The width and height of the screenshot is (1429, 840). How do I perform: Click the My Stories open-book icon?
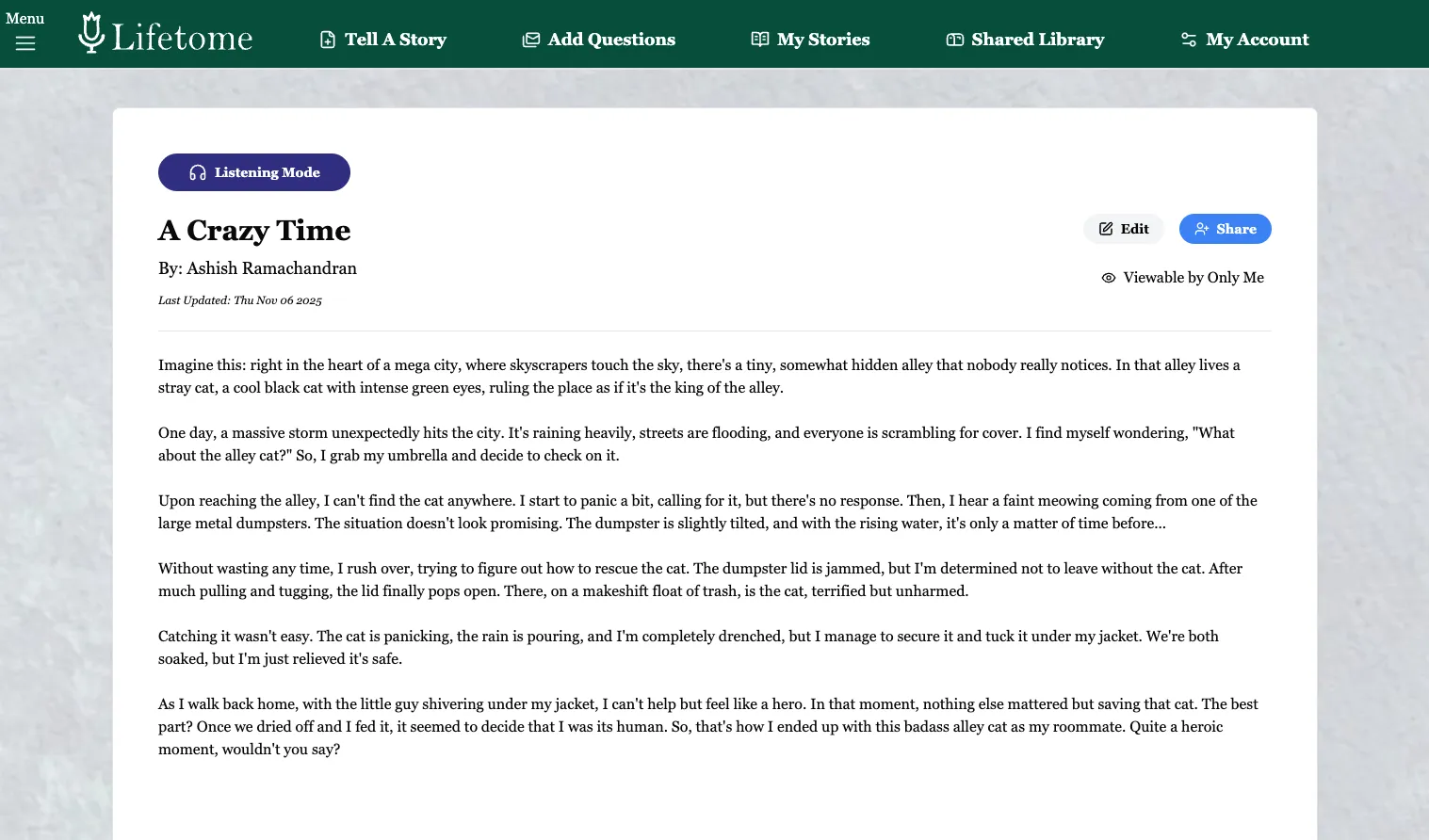coord(760,40)
